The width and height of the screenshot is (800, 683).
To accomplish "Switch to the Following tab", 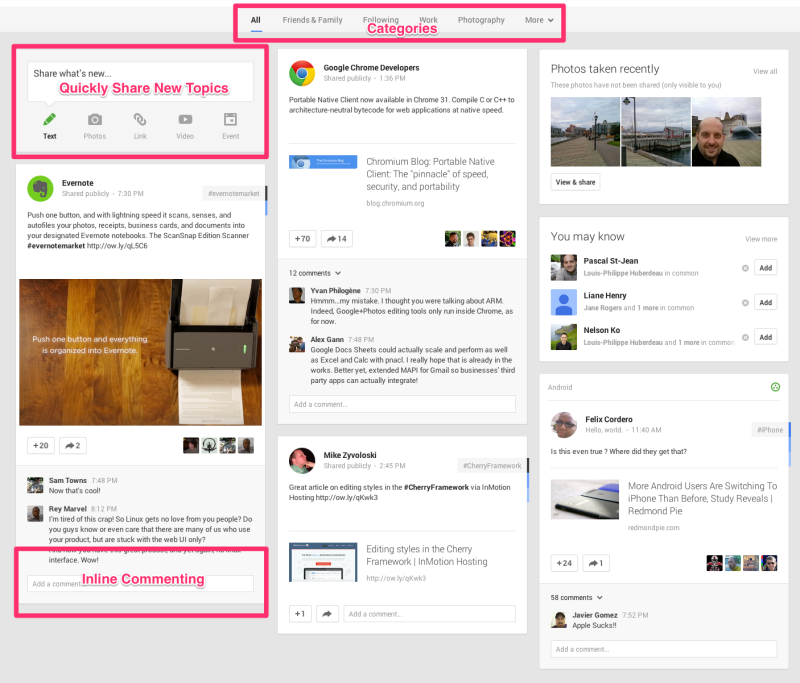I will [381, 20].
